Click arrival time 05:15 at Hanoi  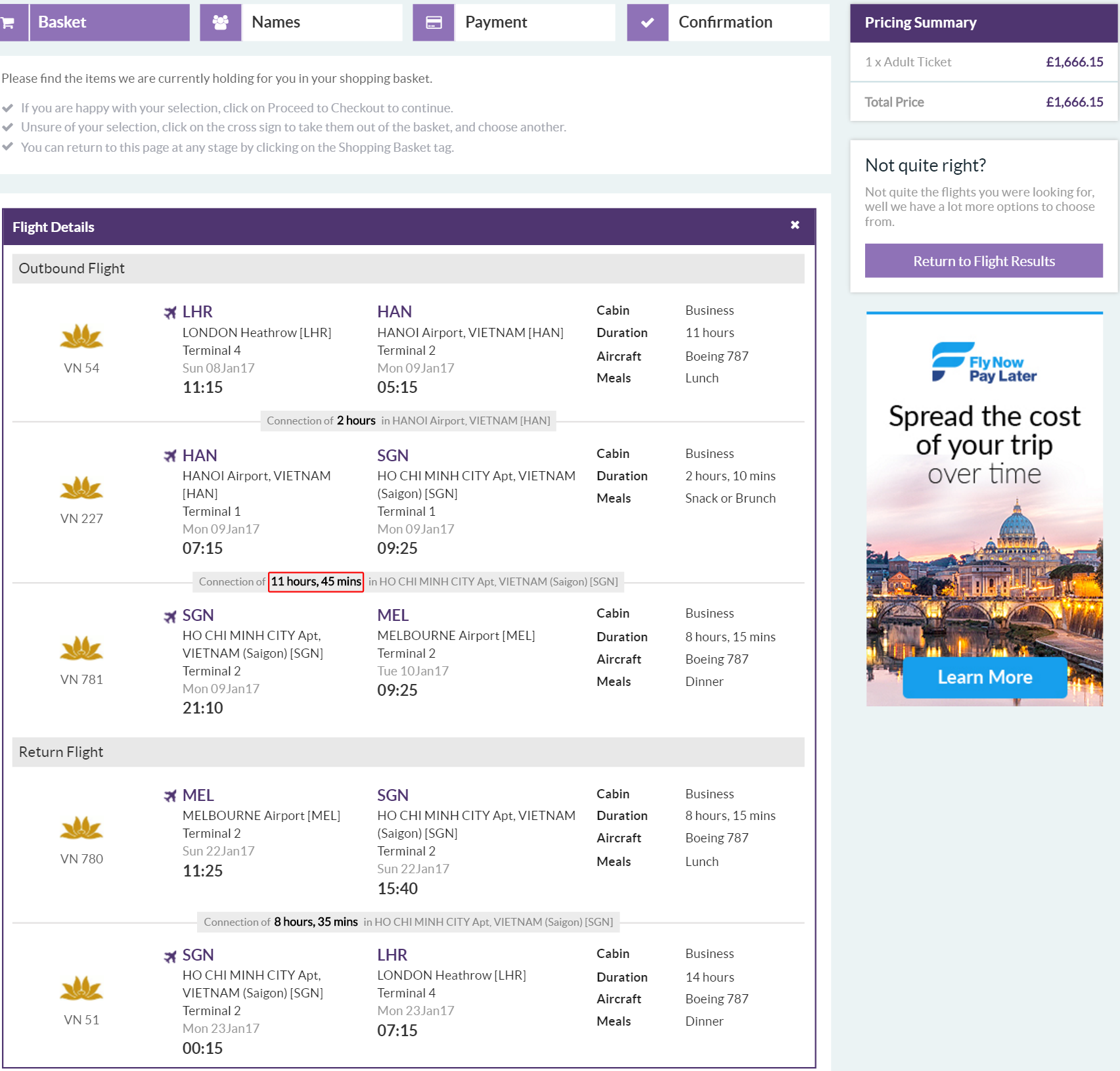397,387
